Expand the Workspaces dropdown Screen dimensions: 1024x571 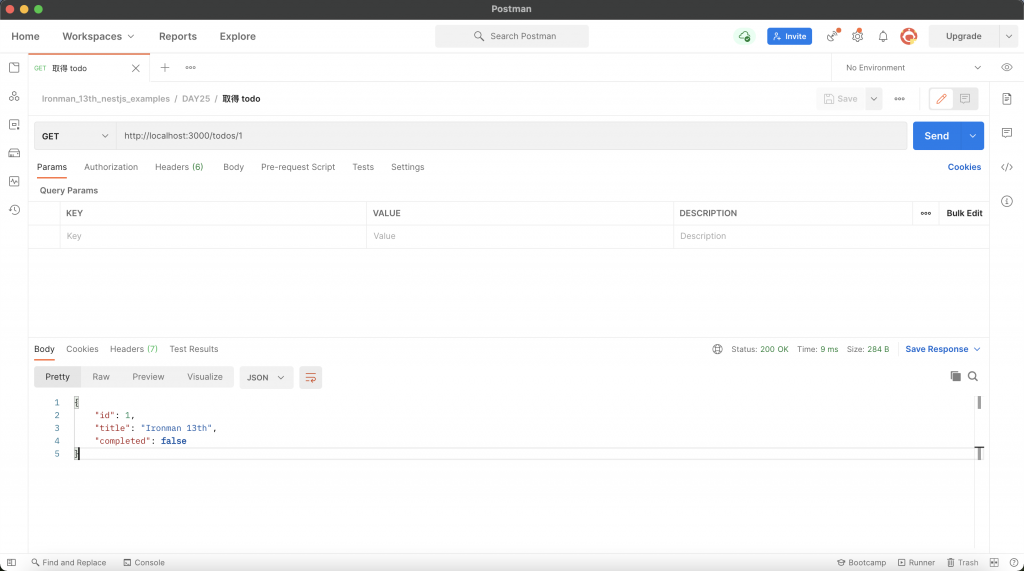tap(98, 37)
